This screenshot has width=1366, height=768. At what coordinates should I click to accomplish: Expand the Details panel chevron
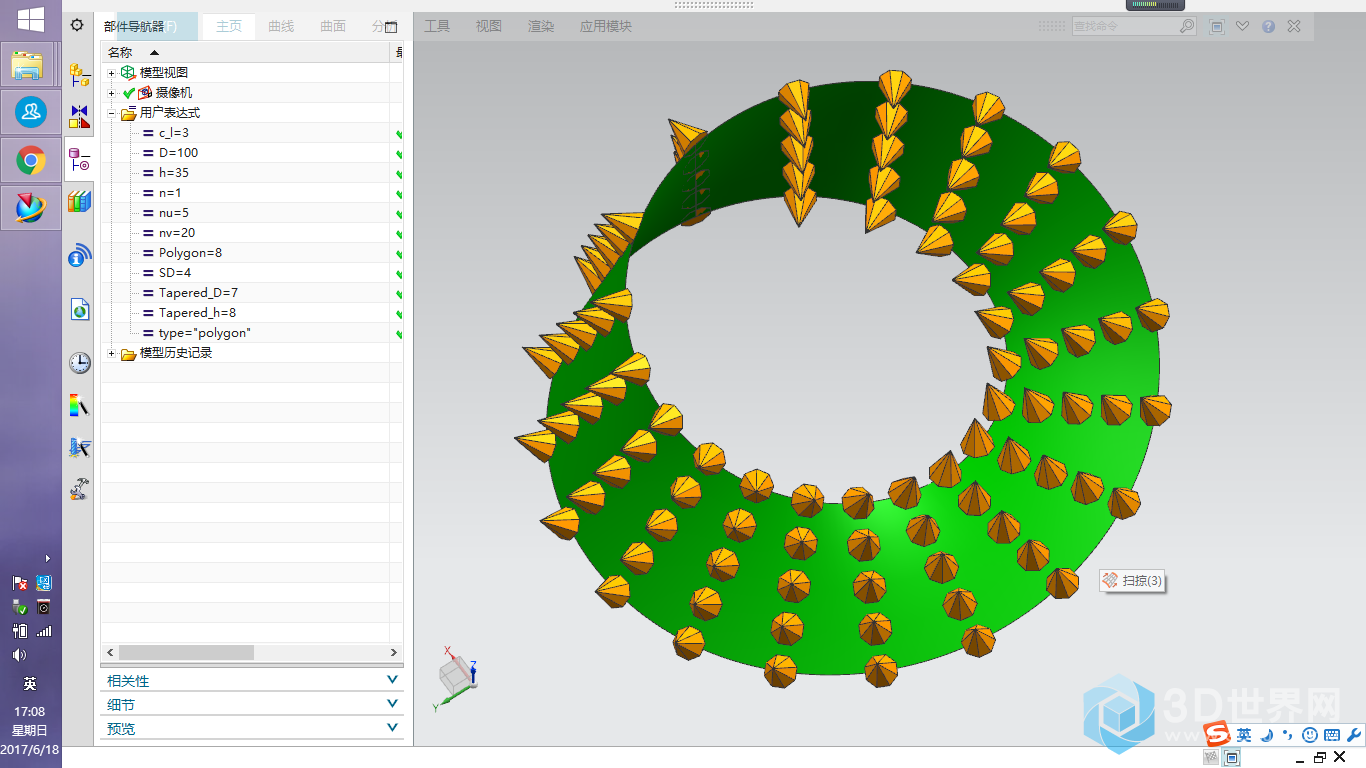392,704
